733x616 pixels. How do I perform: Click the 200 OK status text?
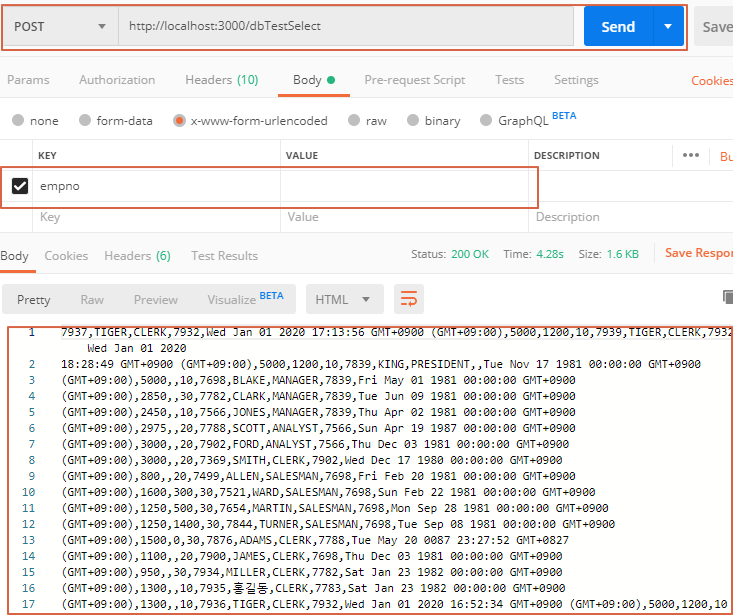click(x=470, y=254)
